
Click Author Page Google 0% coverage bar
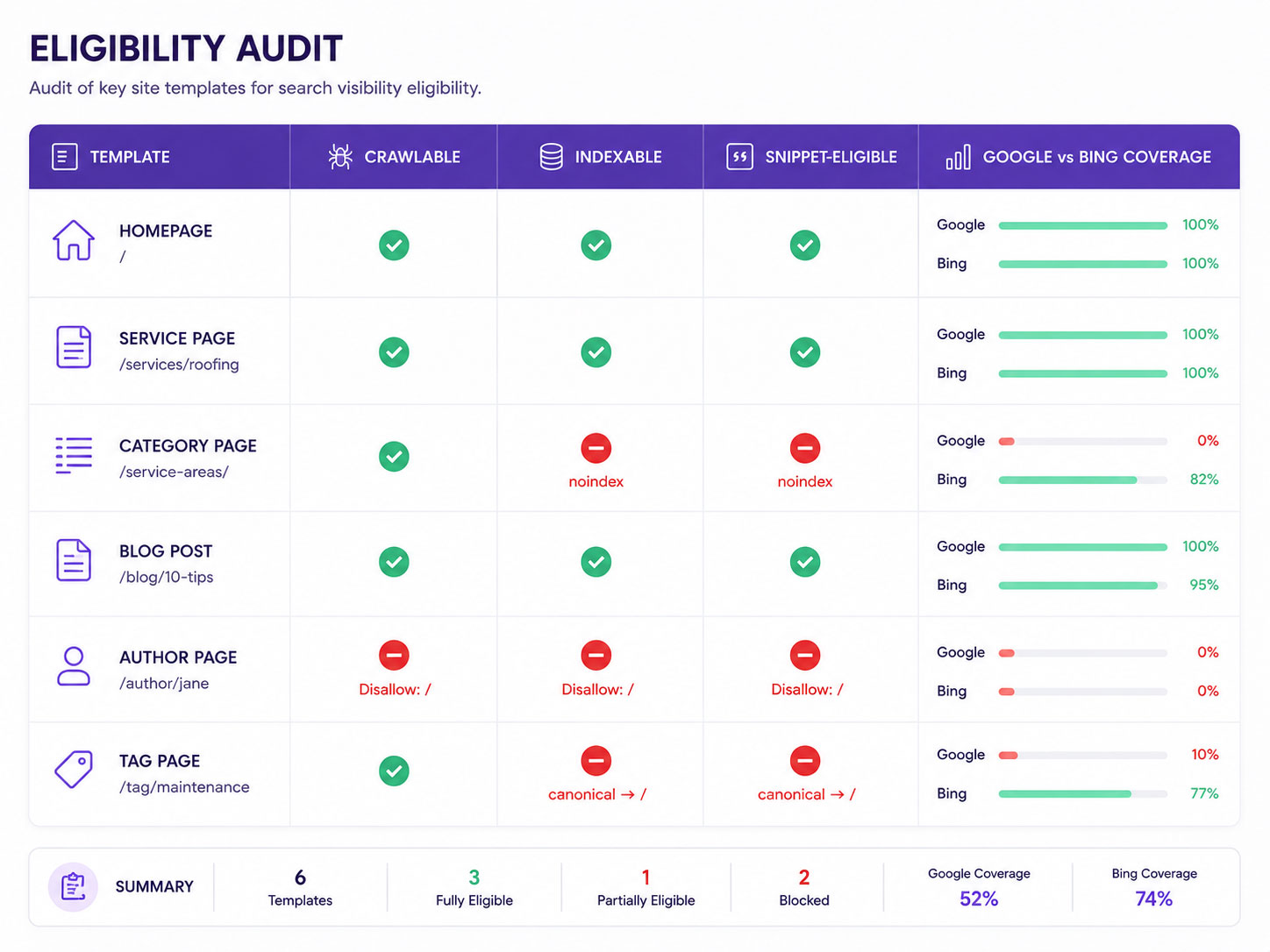click(x=1083, y=653)
